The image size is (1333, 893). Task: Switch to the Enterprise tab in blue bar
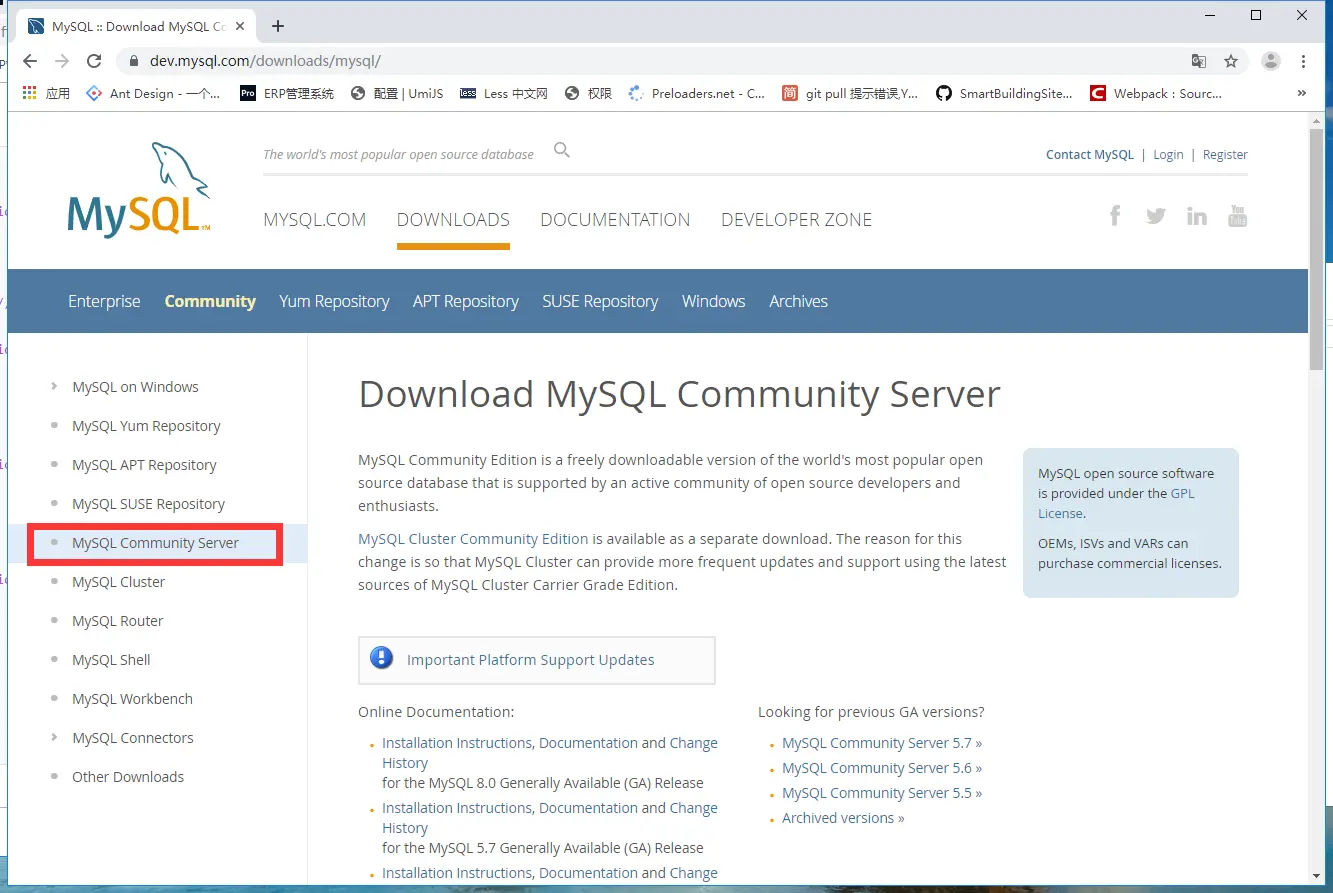coord(104,301)
